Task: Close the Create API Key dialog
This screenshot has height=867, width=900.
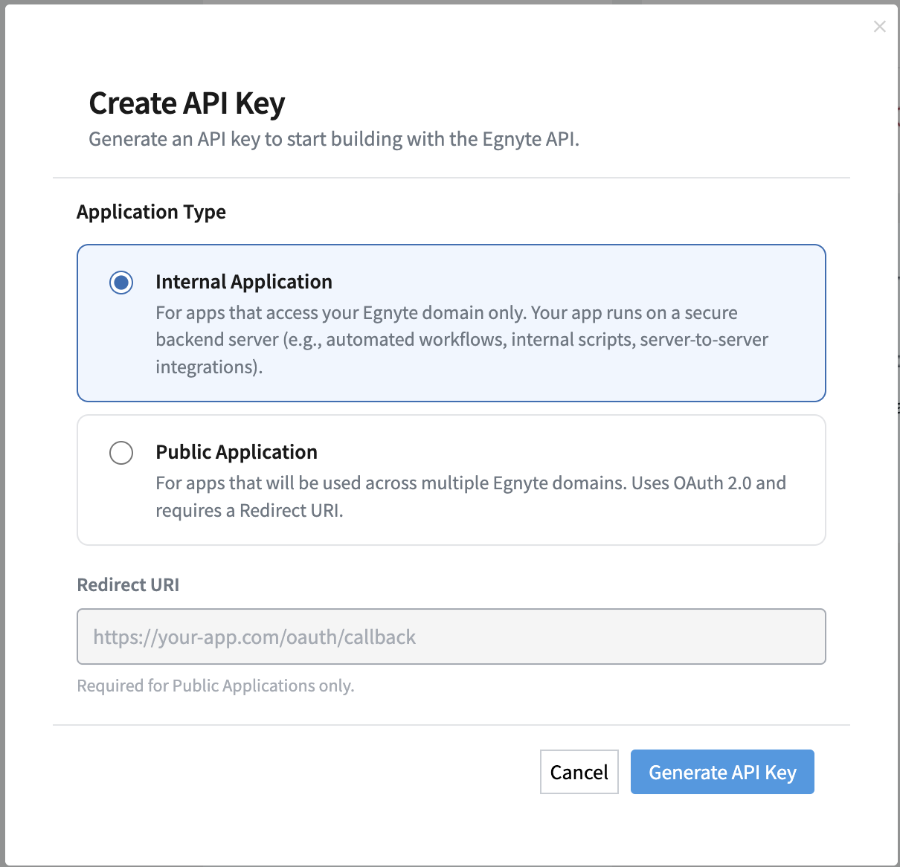Action: [879, 26]
